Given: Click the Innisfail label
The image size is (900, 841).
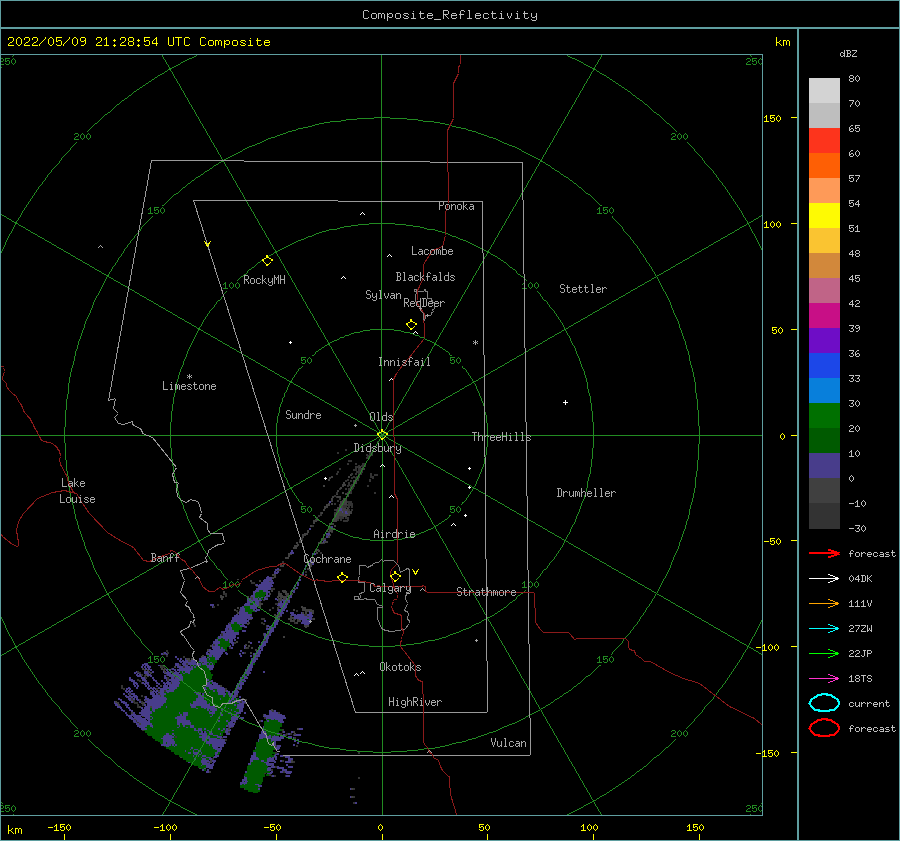Looking at the screenshot, I should pos(404,362).
